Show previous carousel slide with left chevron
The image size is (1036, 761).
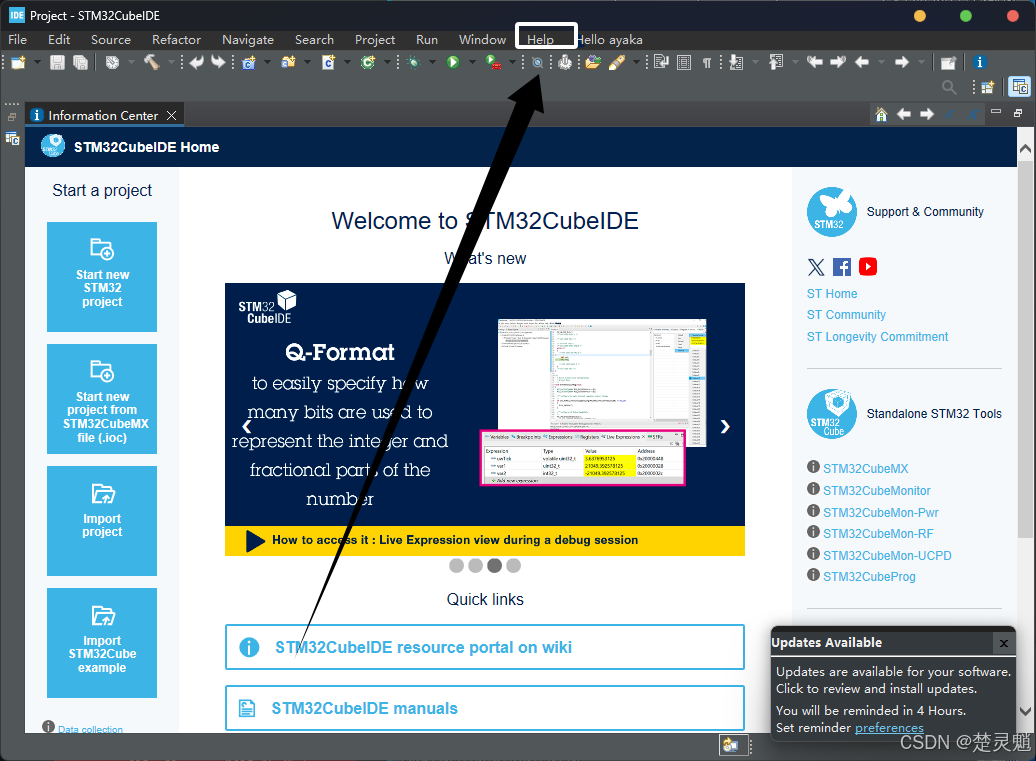246,427
